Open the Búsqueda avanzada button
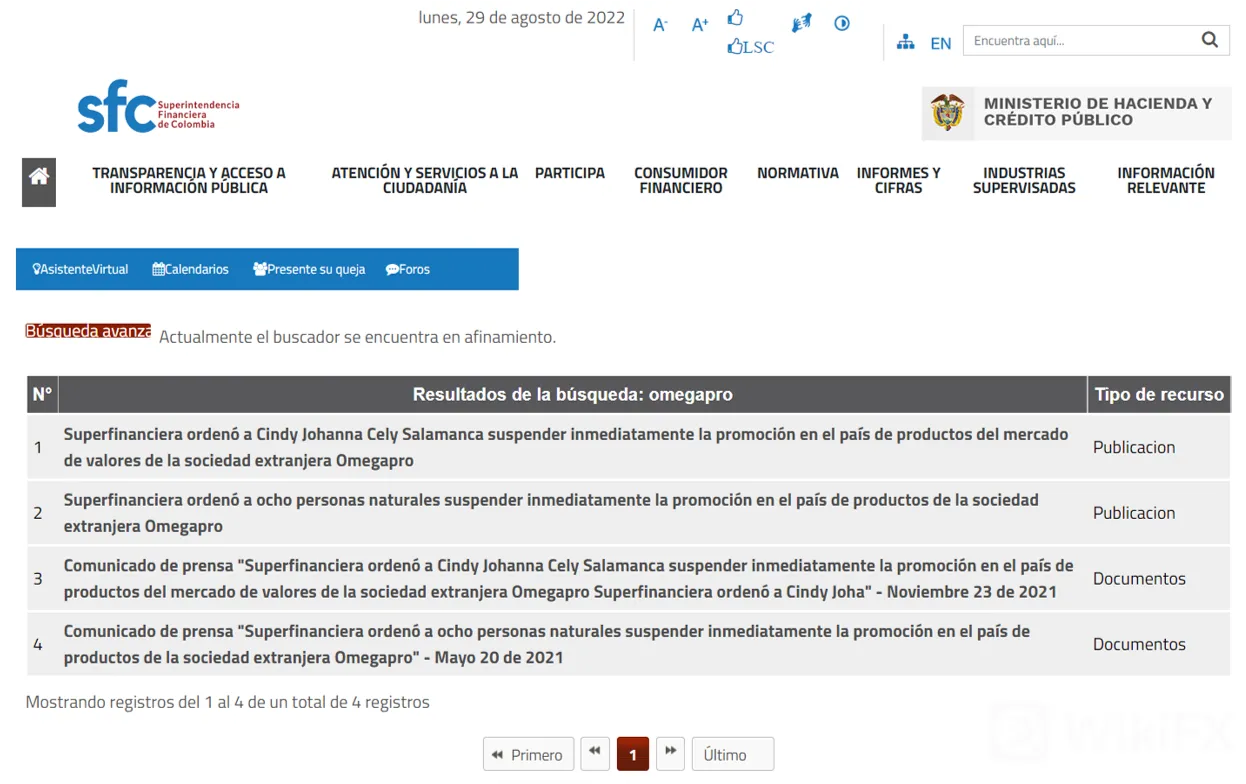The height and width of the screenshot is (784, 1246). 88,331
